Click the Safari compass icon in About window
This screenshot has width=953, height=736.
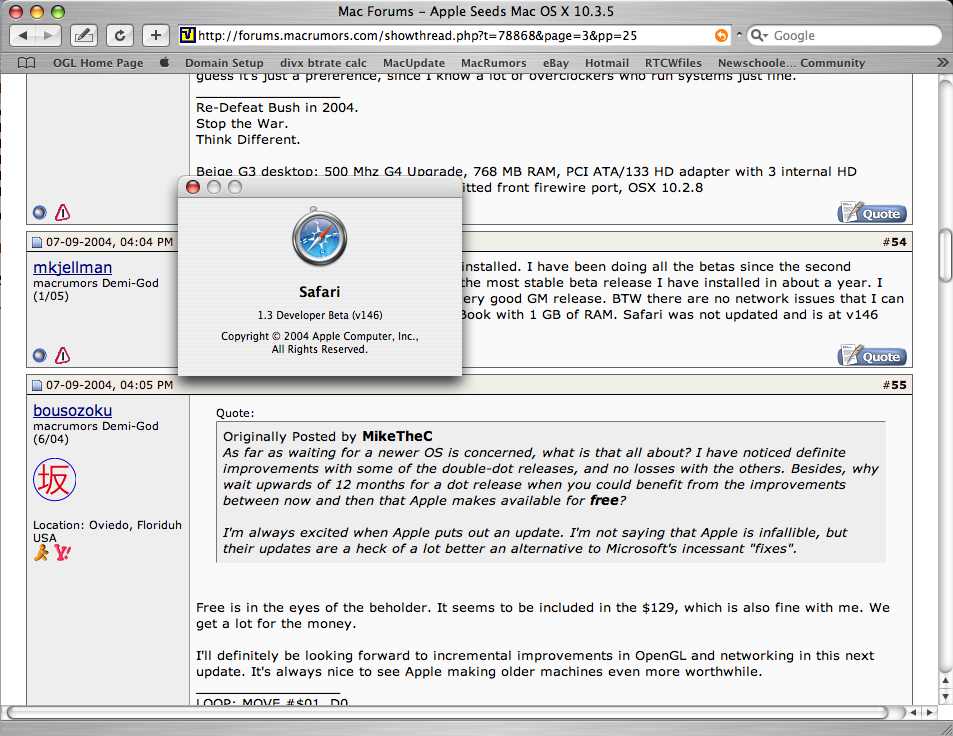pos(320,238)
